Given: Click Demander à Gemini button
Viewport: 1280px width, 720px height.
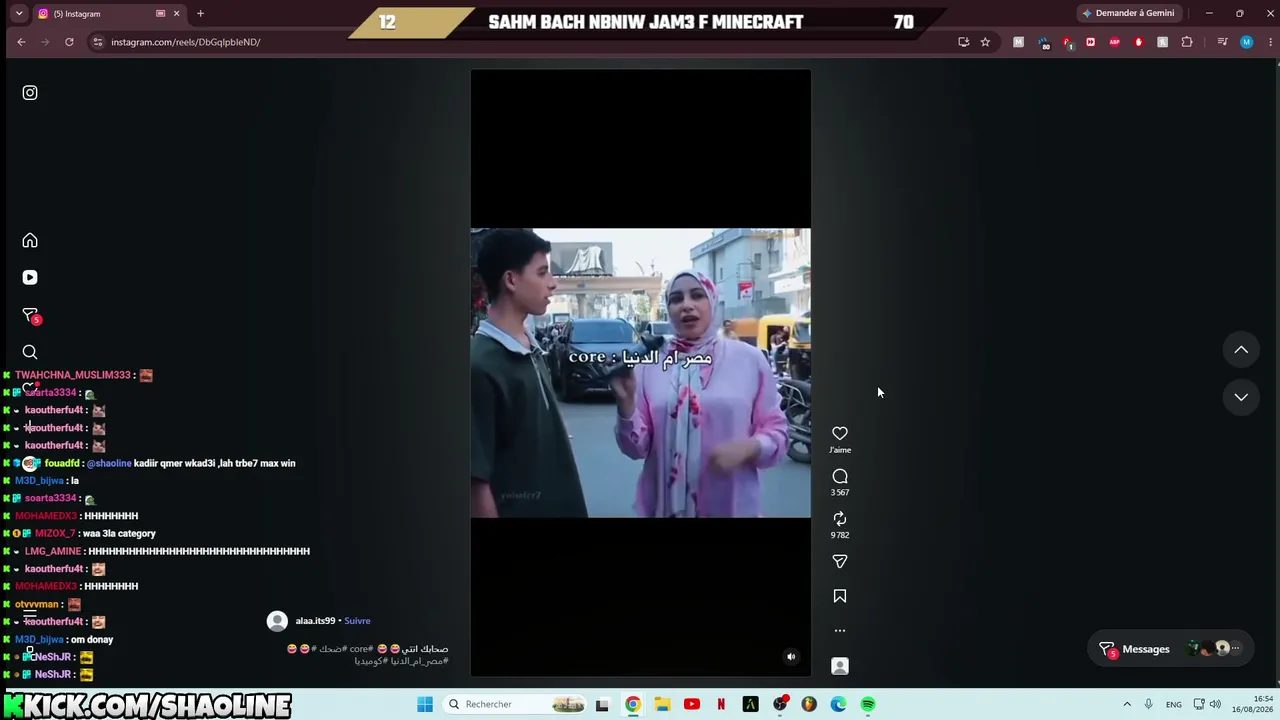Looking at the screenshot, I should pos(1128,14).
